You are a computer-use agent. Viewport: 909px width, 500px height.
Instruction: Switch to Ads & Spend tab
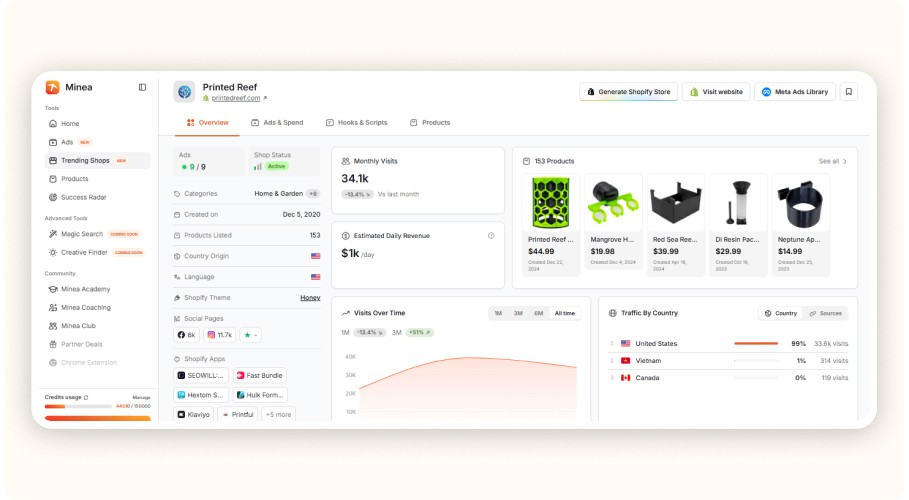[277, 122]
